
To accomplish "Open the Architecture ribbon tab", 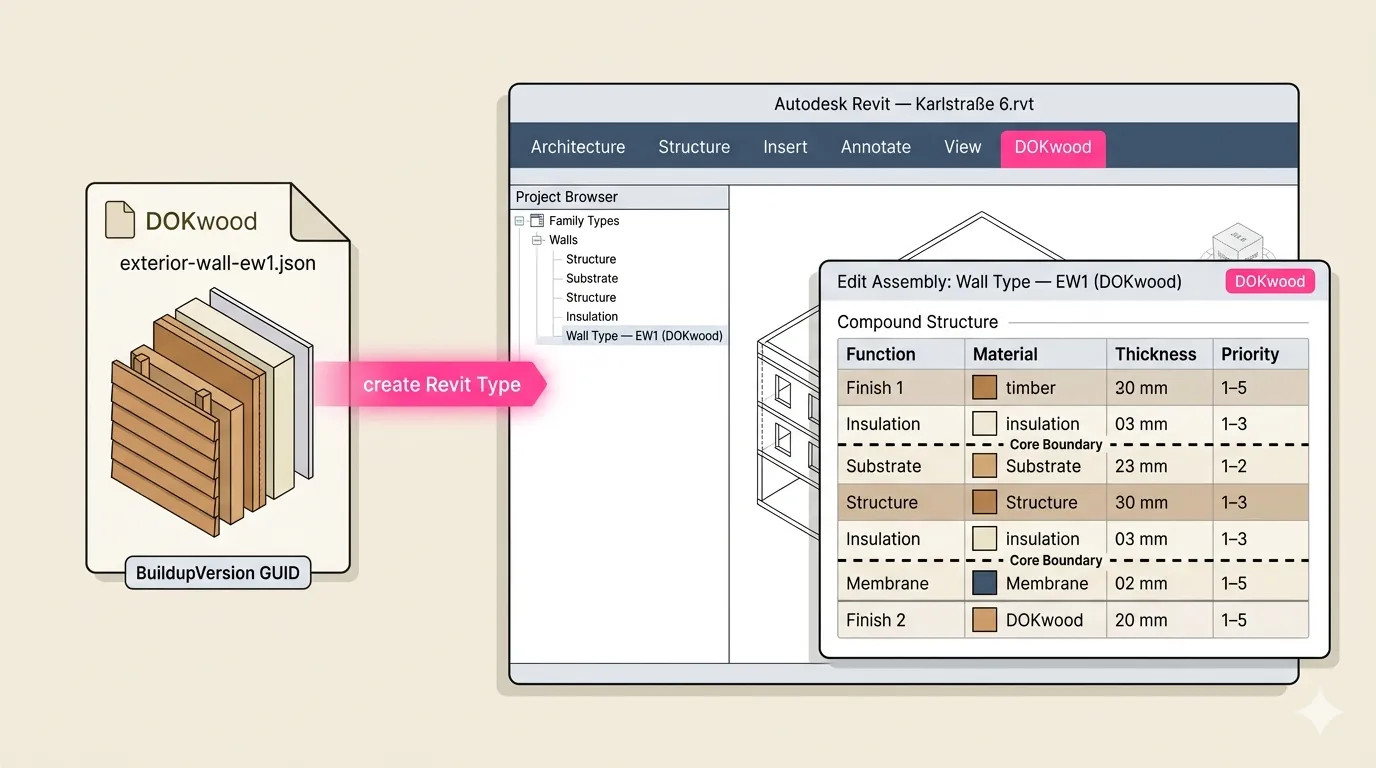I will [x=578, y=147].
